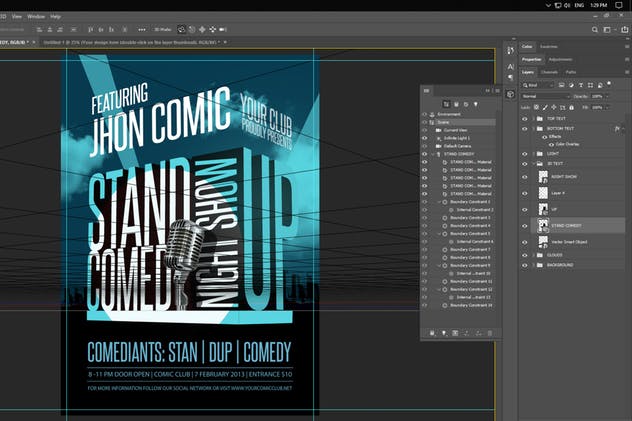This screenshot has width=632, height=421.
Task: Expand the BACKGROUND layer group
Action: 533,267
